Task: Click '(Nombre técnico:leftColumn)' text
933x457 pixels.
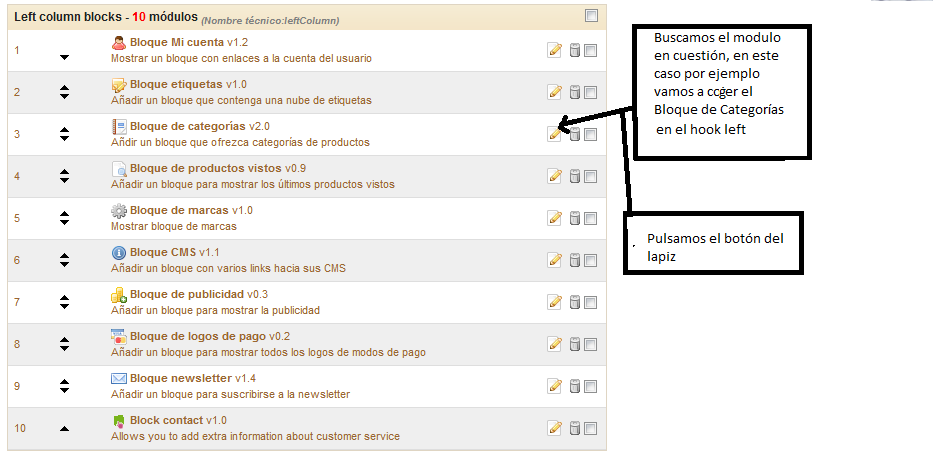Action: point(270,21)
